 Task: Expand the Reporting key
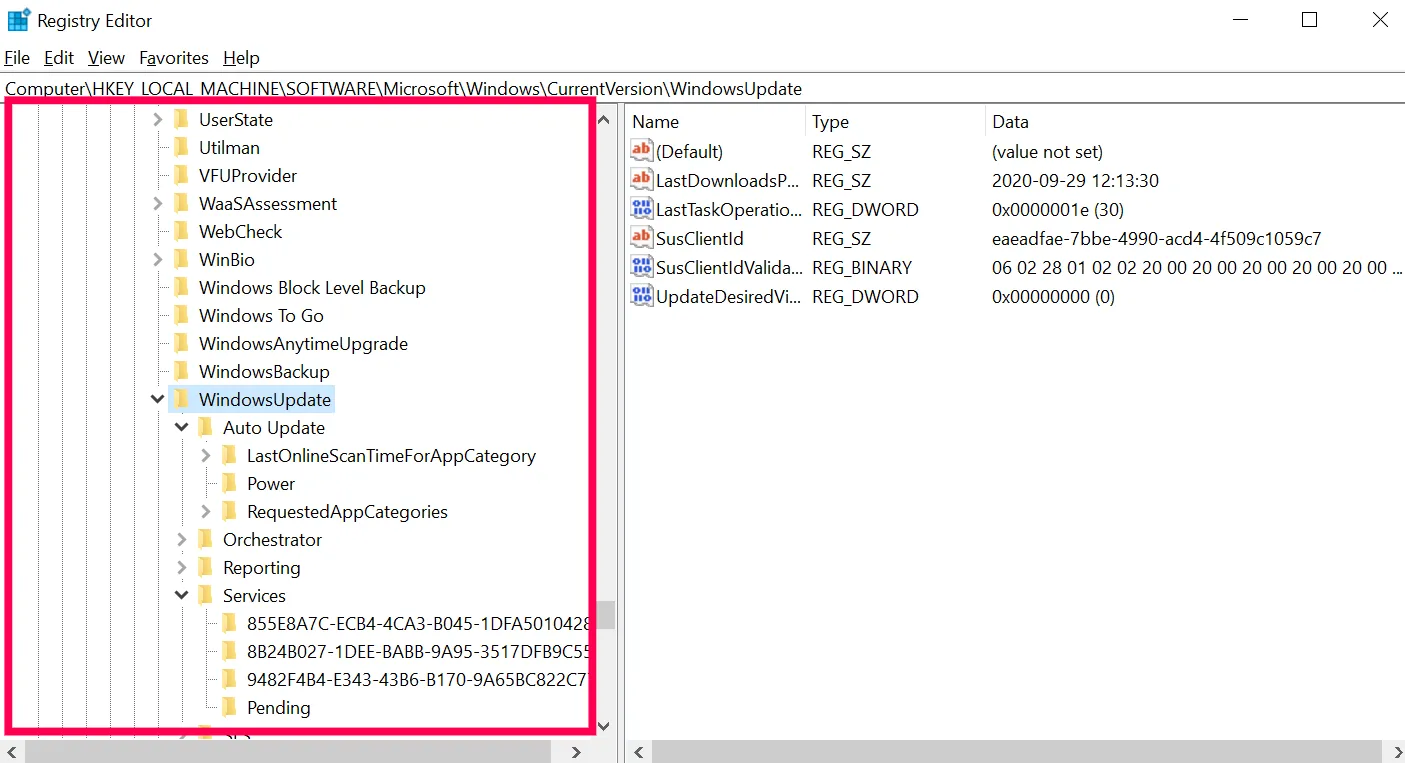coord(181,568)
